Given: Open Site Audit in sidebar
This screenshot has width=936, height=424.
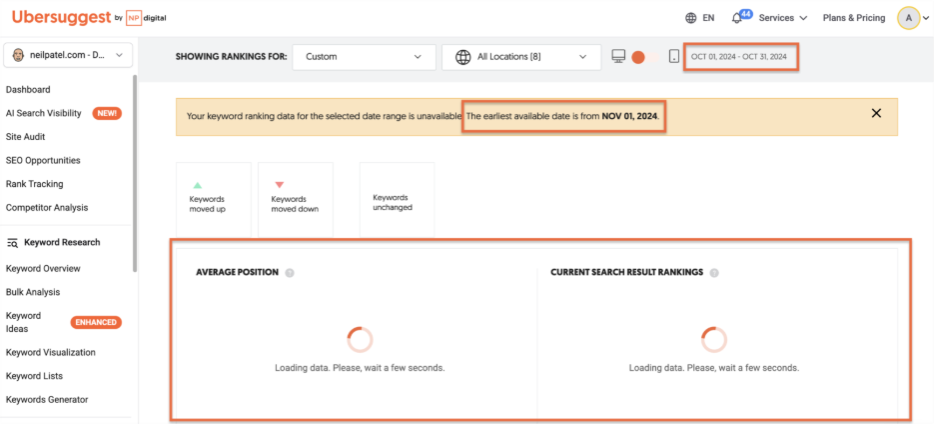Looking at the screenshot, I should pyautogui.click(x=26, y=137).
